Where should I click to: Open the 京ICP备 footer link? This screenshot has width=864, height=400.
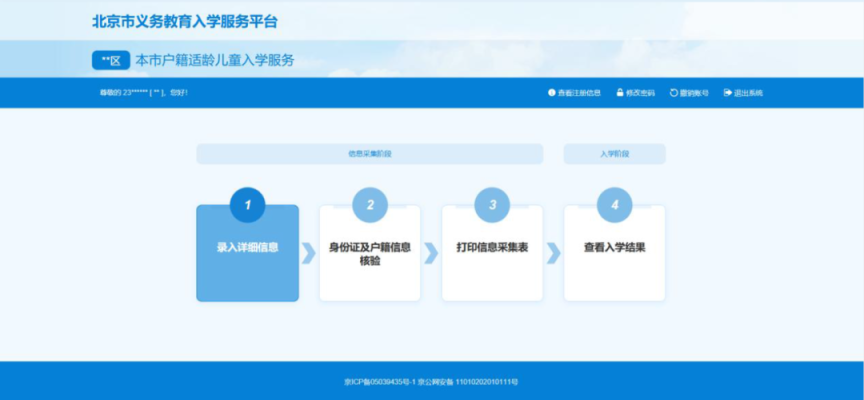tap(383, 382)
